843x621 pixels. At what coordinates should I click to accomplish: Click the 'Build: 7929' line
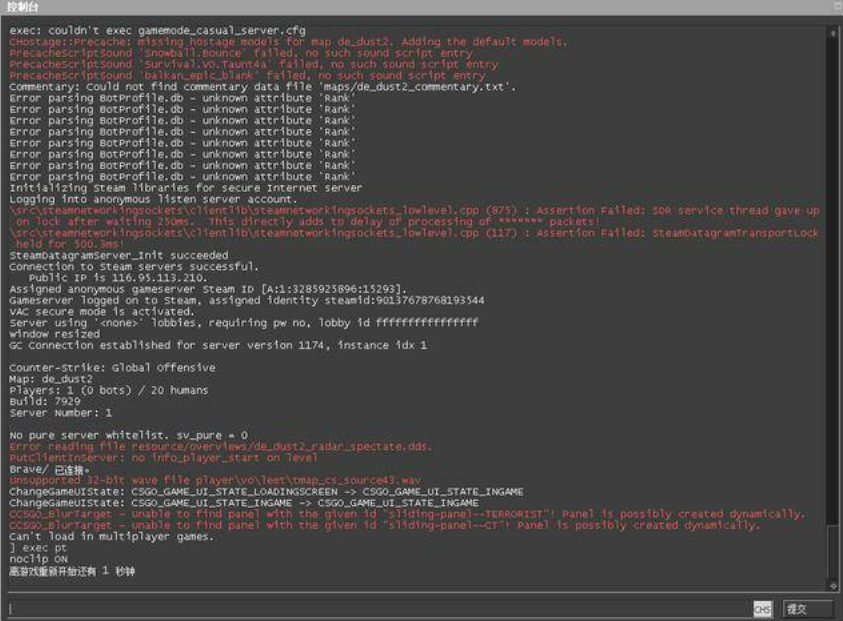40,401
